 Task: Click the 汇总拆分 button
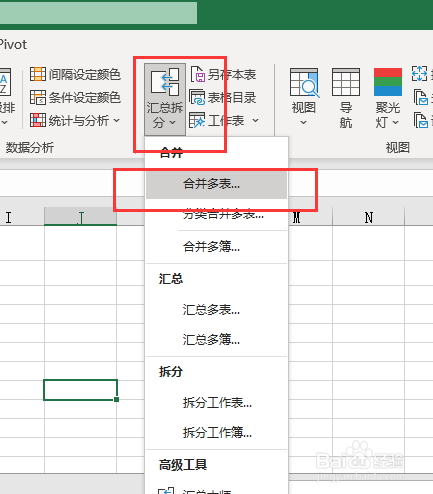pos(165,99)
